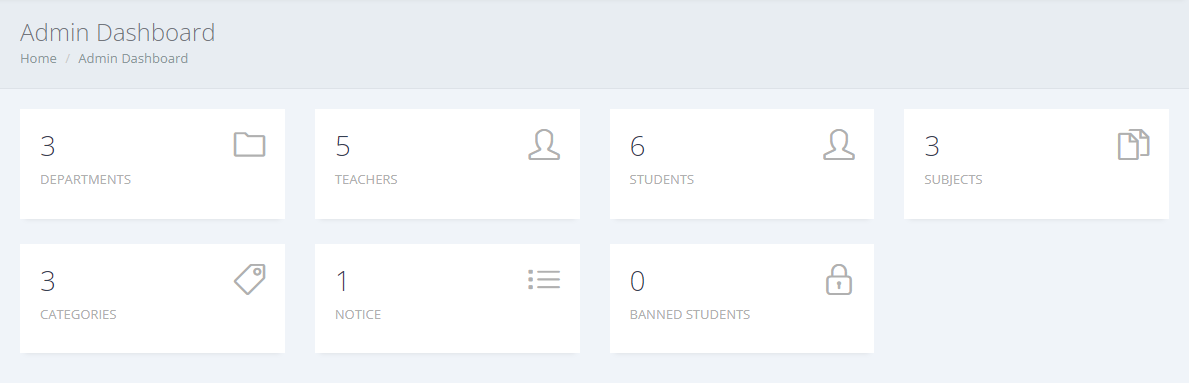Open the Home breadcrumb link
The width and height of the screenshot is (1189, 383).
coord(38,58)
